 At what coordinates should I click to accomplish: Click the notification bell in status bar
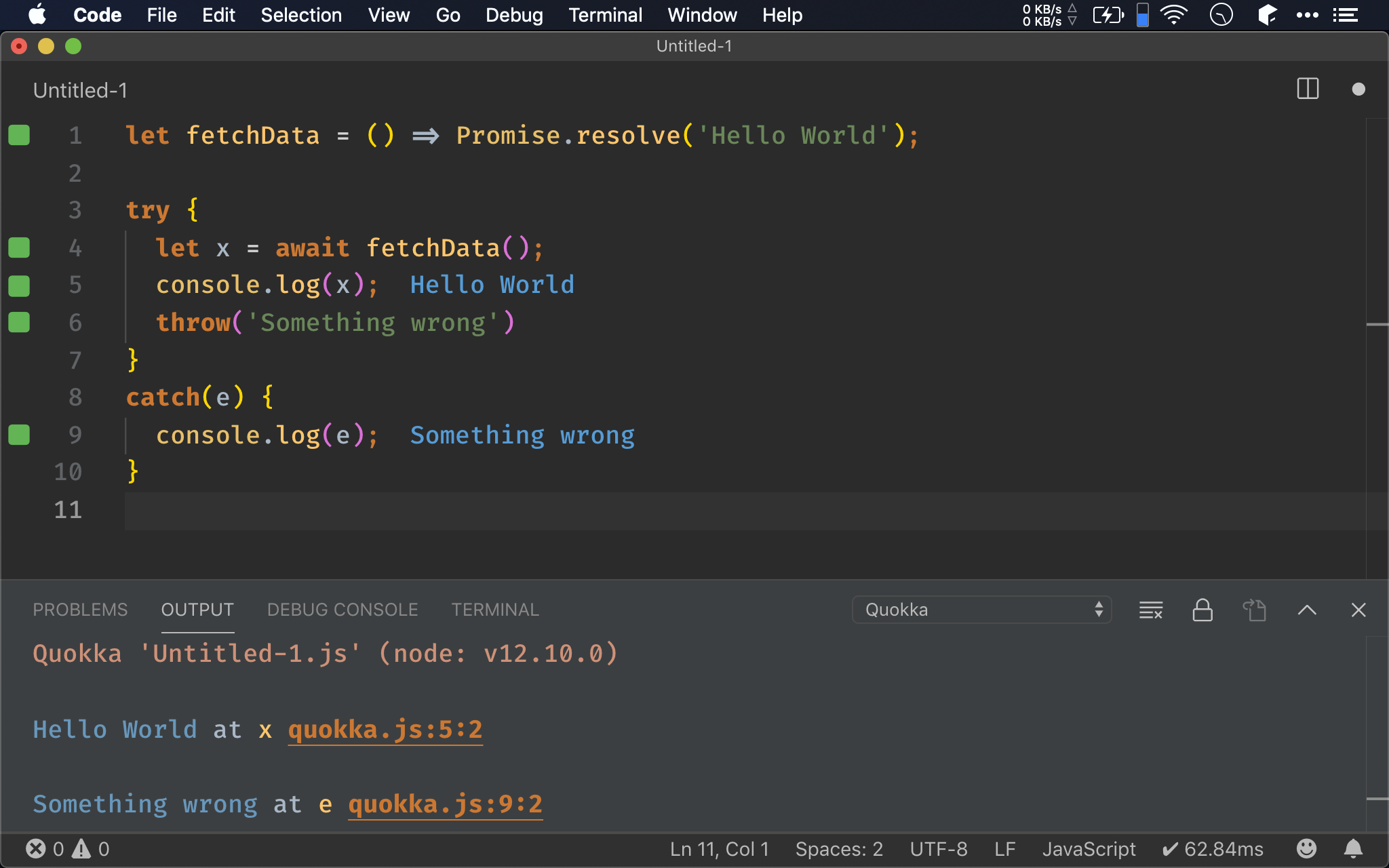tap(1353, 848)
